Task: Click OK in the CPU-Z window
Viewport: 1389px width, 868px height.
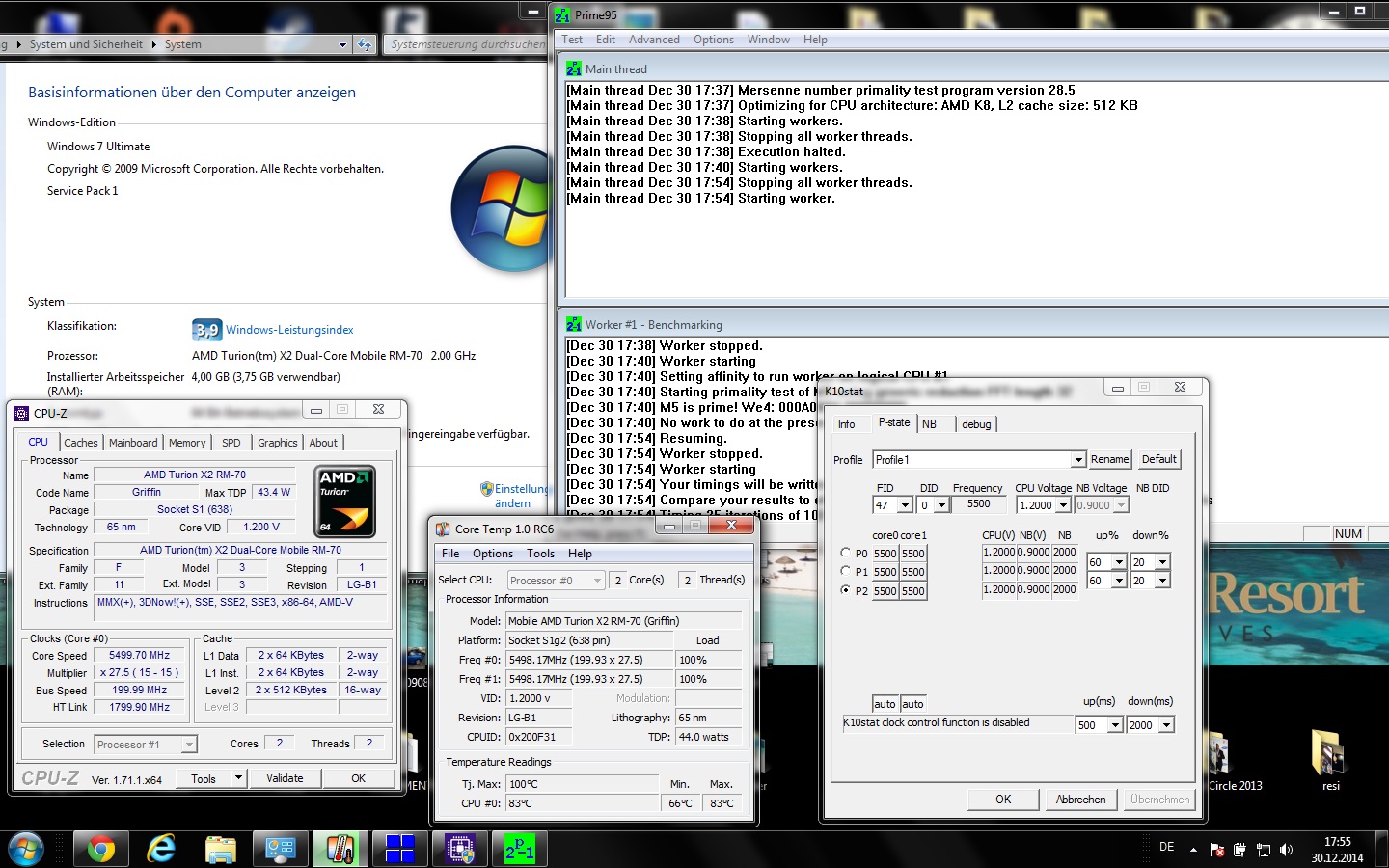Action: (x=358, y=778)
